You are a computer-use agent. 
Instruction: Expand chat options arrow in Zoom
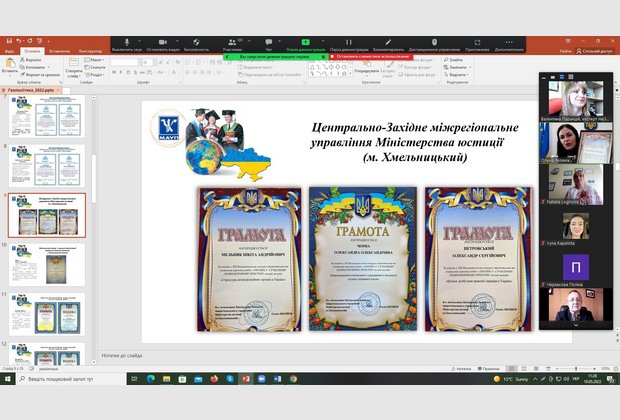pos(280,41)
